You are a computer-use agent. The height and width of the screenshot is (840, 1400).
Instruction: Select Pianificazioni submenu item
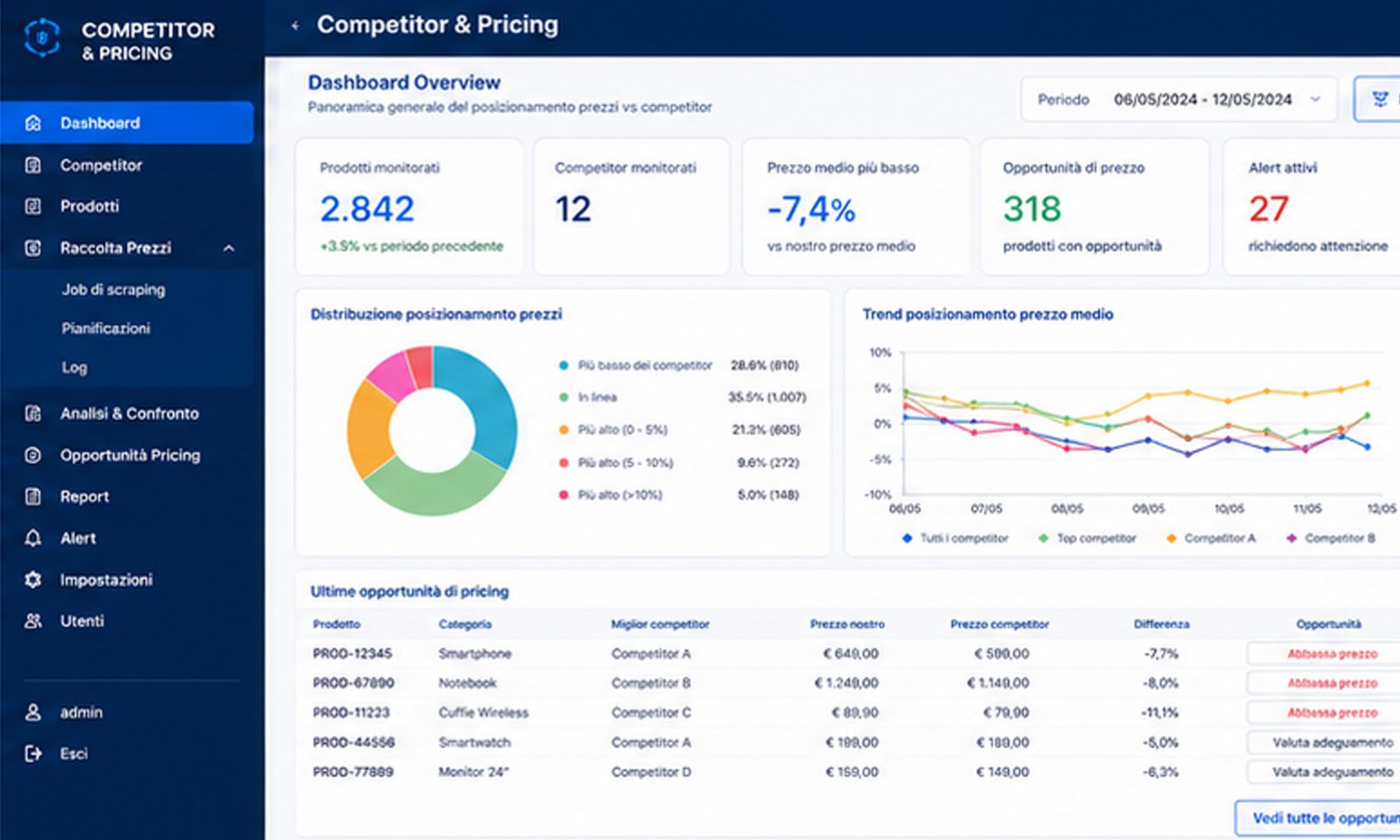click(106, 328)
